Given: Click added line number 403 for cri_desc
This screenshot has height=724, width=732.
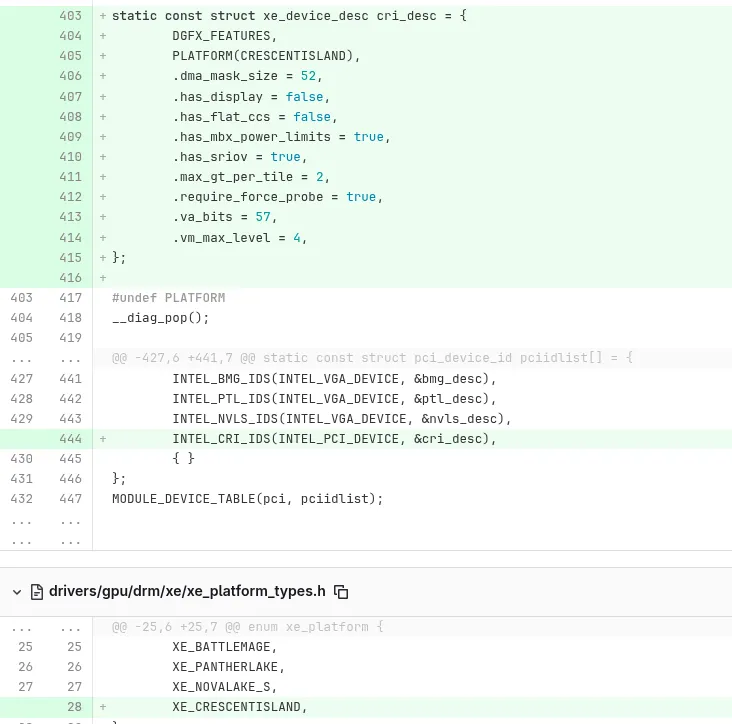Looking at the screenshot, I should point(70,16).
